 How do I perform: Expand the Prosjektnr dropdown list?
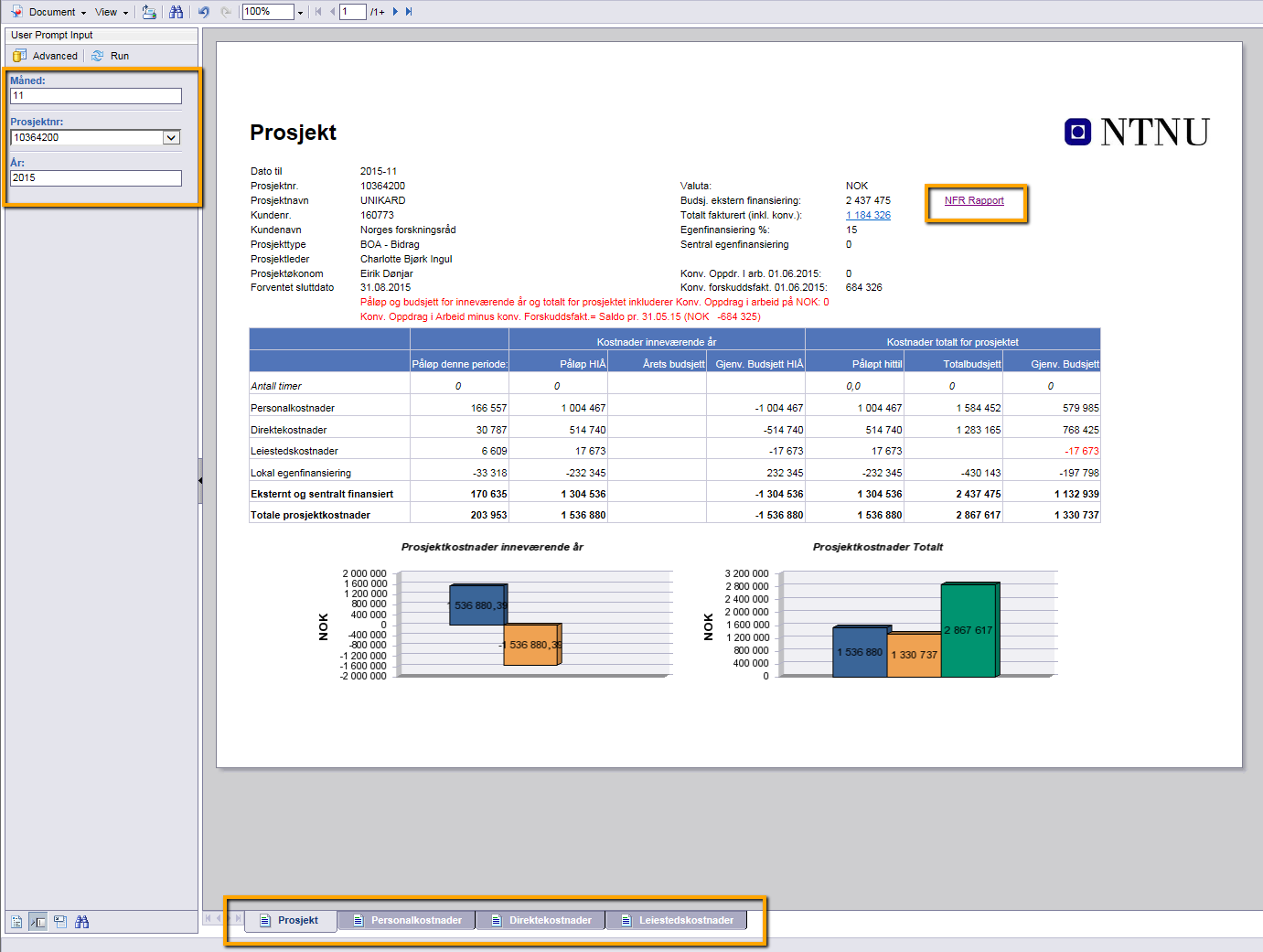[x=171, y=137]
